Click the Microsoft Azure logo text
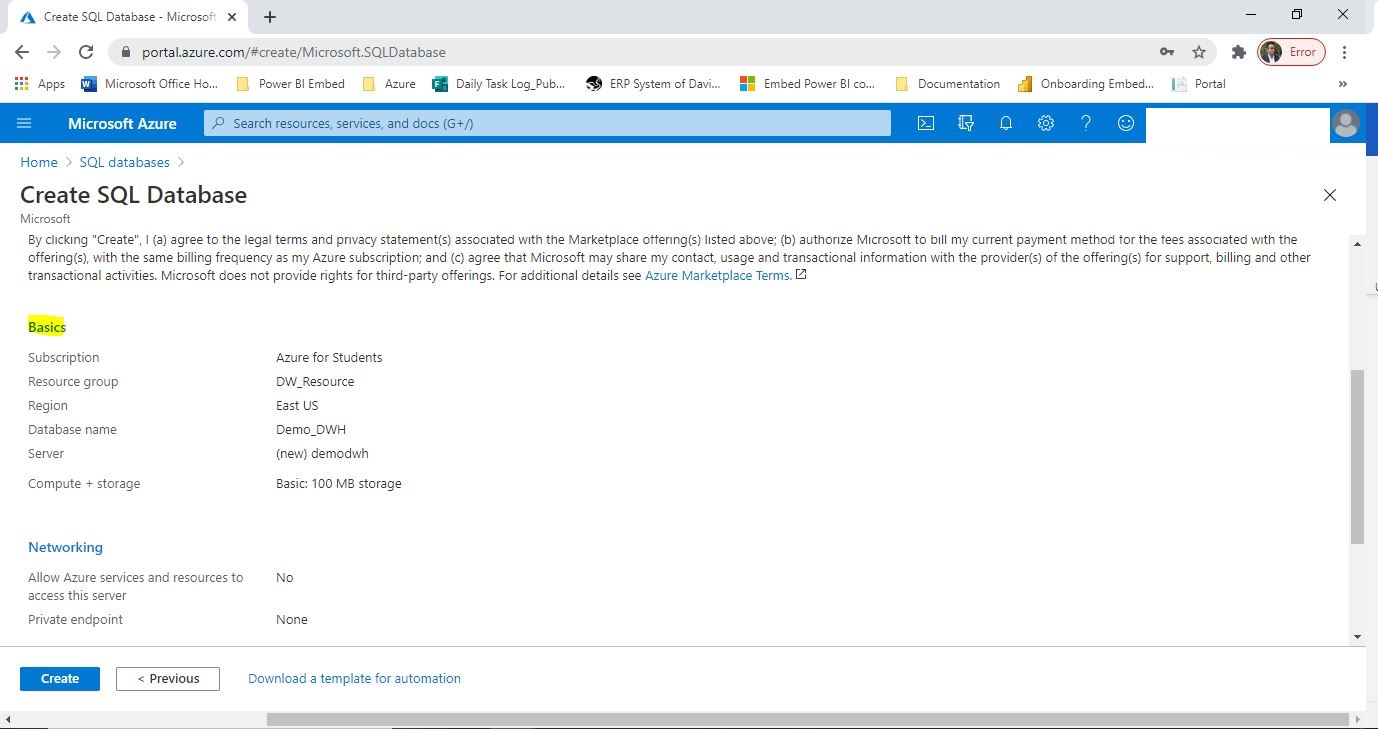This screenshot has height=729, width=1378. click(x=122, y=123)
